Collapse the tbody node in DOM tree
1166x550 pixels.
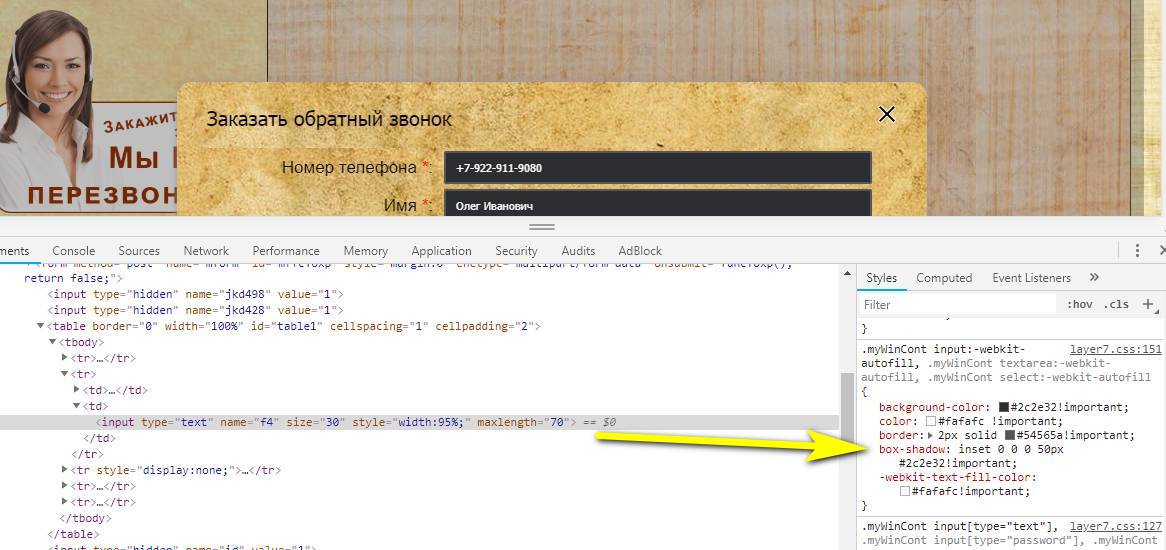[x=53, y=343]
